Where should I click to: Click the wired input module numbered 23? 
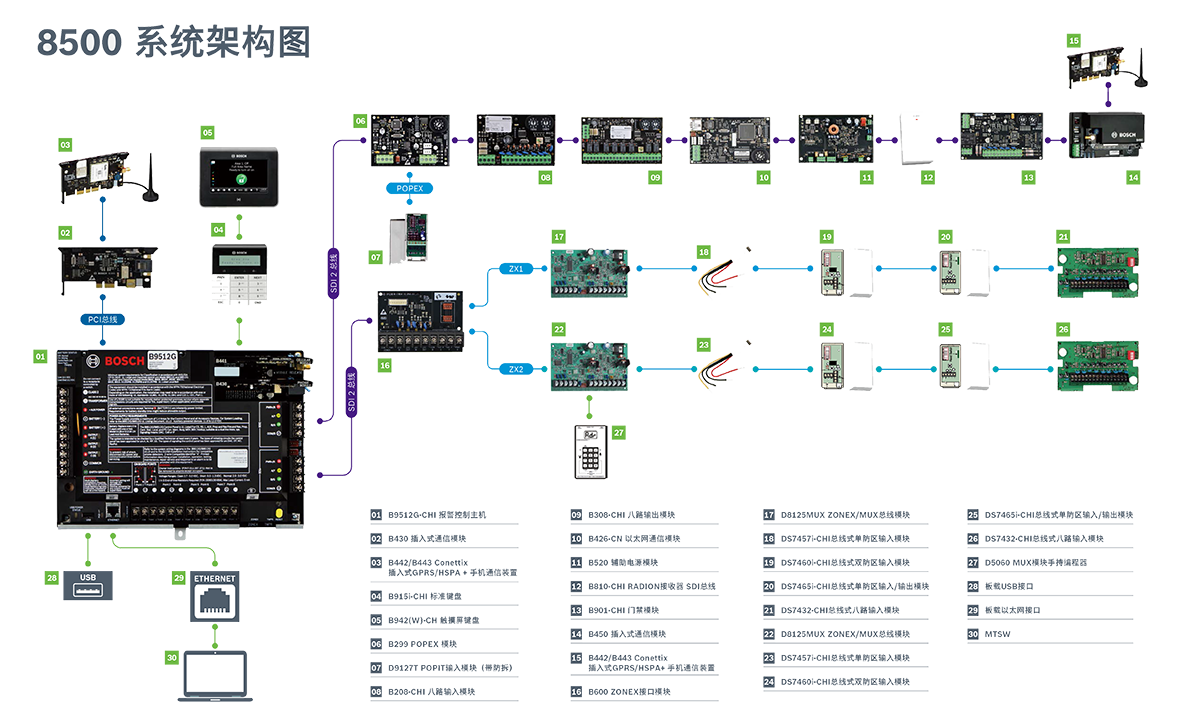tap(722, 365)
